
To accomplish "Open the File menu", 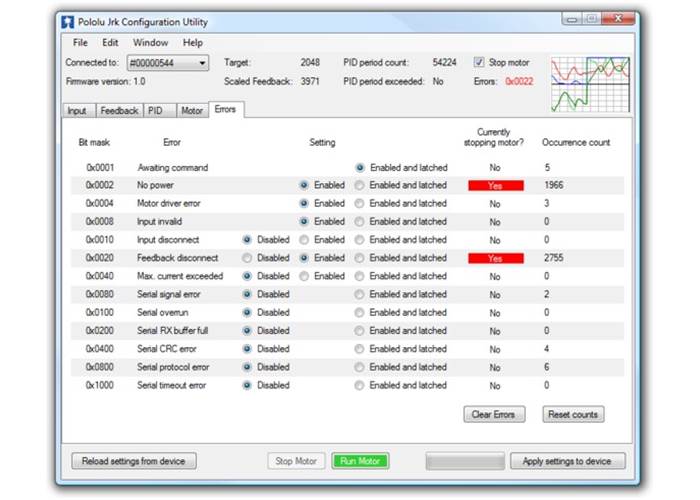I will point(80,43).
